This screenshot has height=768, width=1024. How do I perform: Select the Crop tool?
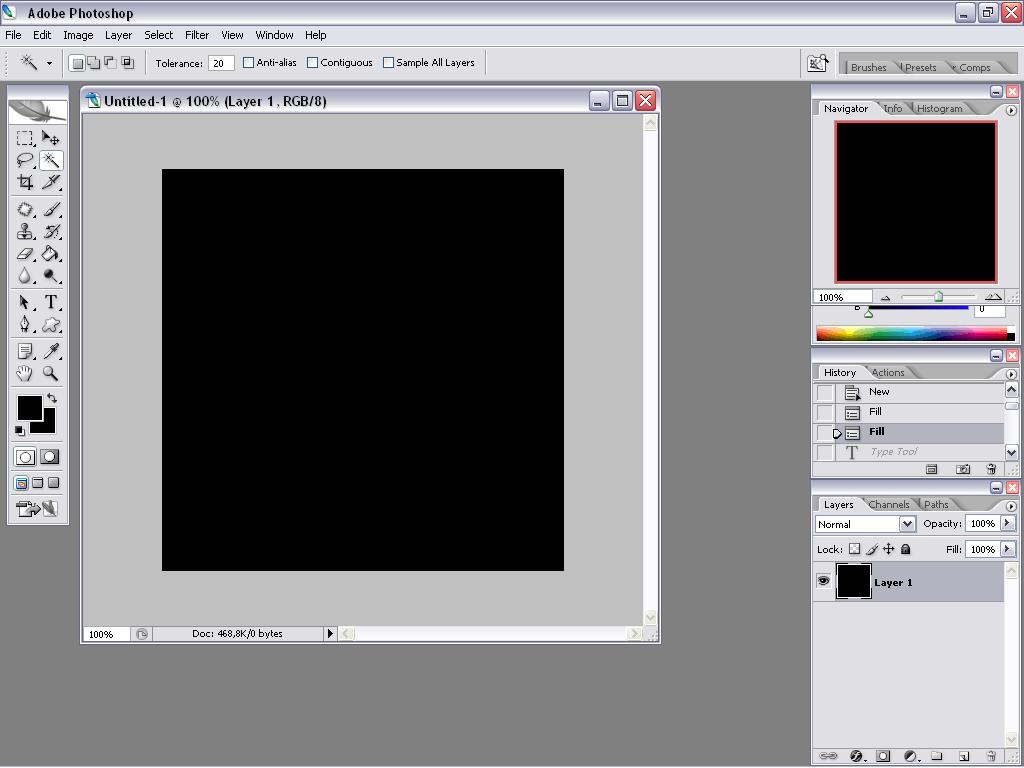click(x=25, y=182)
